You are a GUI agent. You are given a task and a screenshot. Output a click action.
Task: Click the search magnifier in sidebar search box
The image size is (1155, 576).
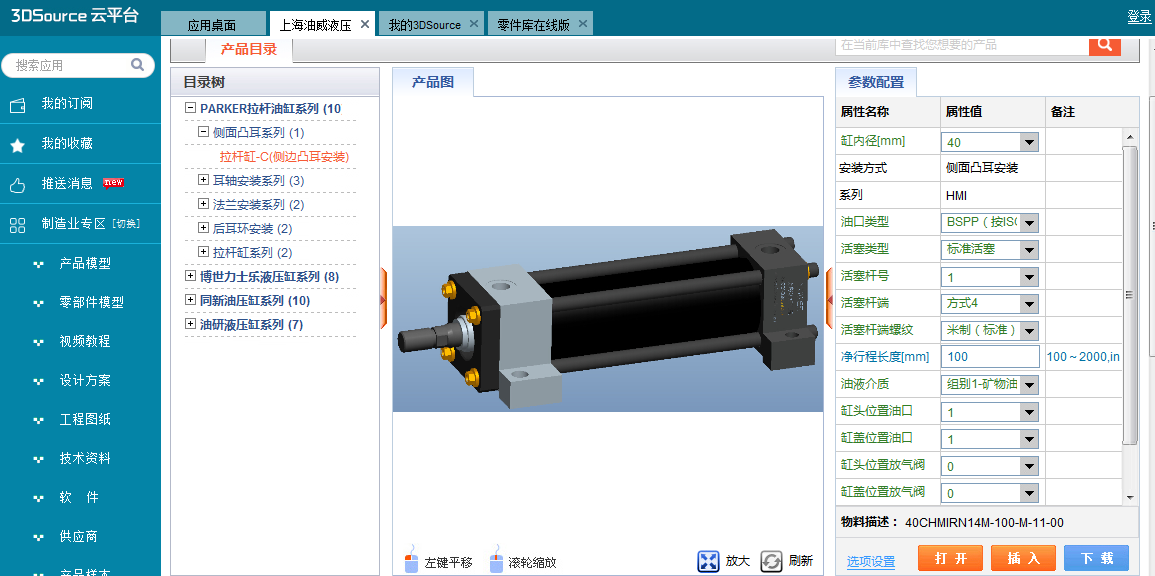click(138, 65)
